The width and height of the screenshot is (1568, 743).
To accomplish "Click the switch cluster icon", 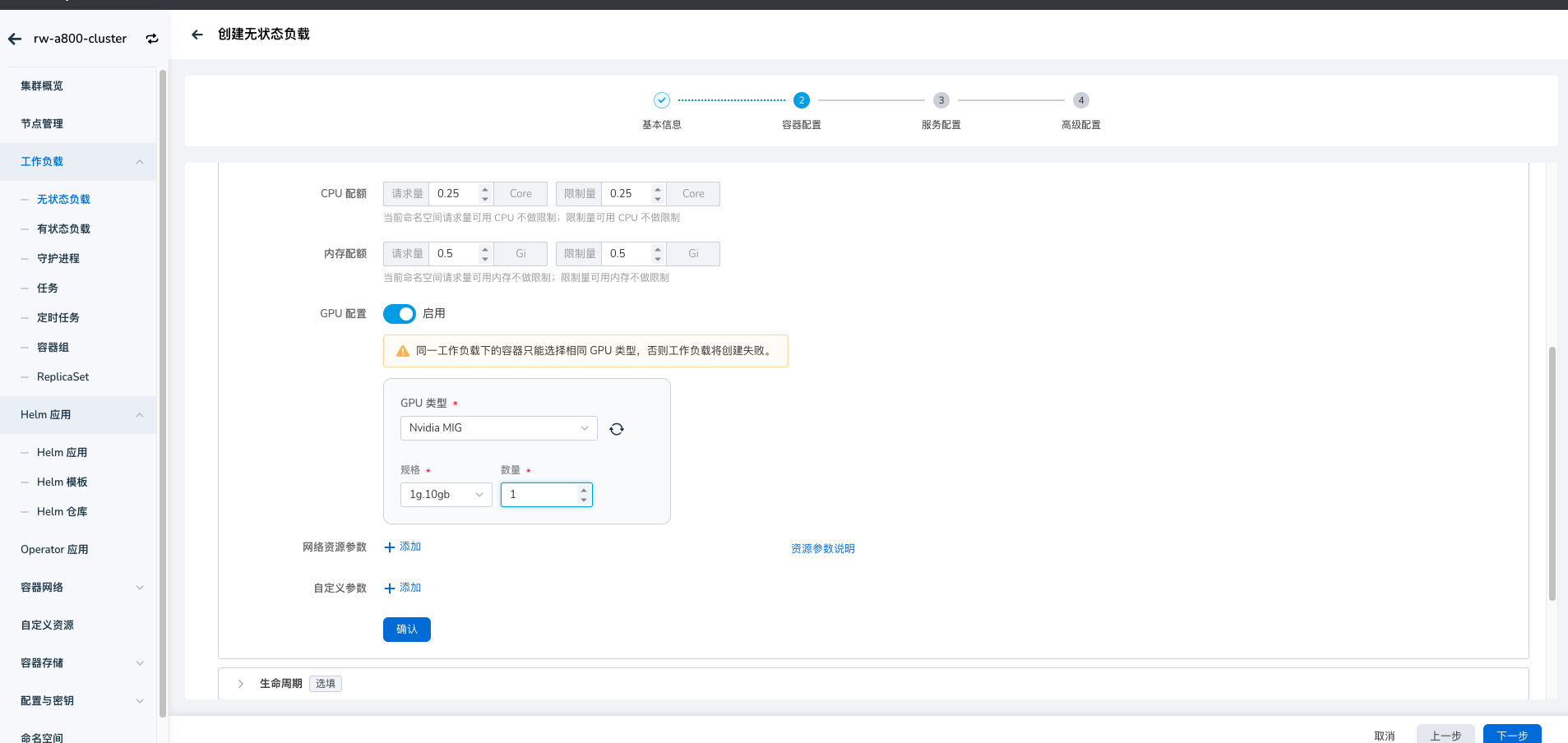I will pyautogui.click(x=152, y=39).
